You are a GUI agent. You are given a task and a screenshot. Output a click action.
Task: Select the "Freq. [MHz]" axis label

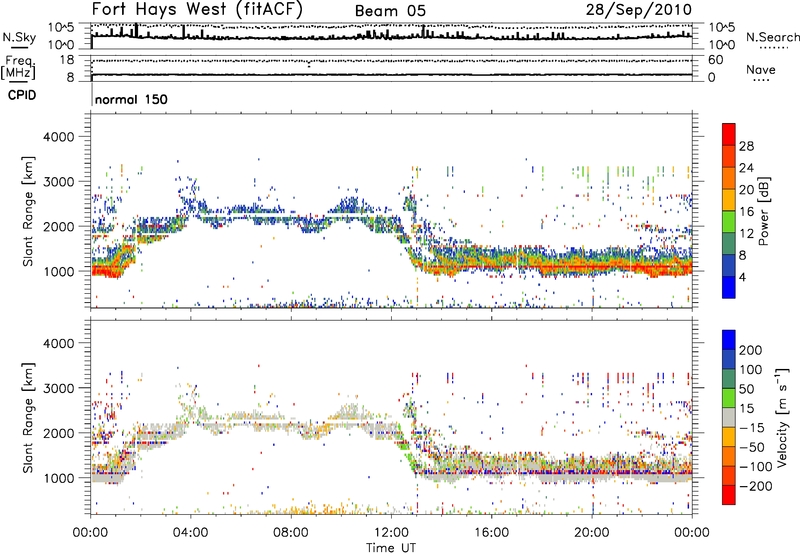(x=18, y=67)
